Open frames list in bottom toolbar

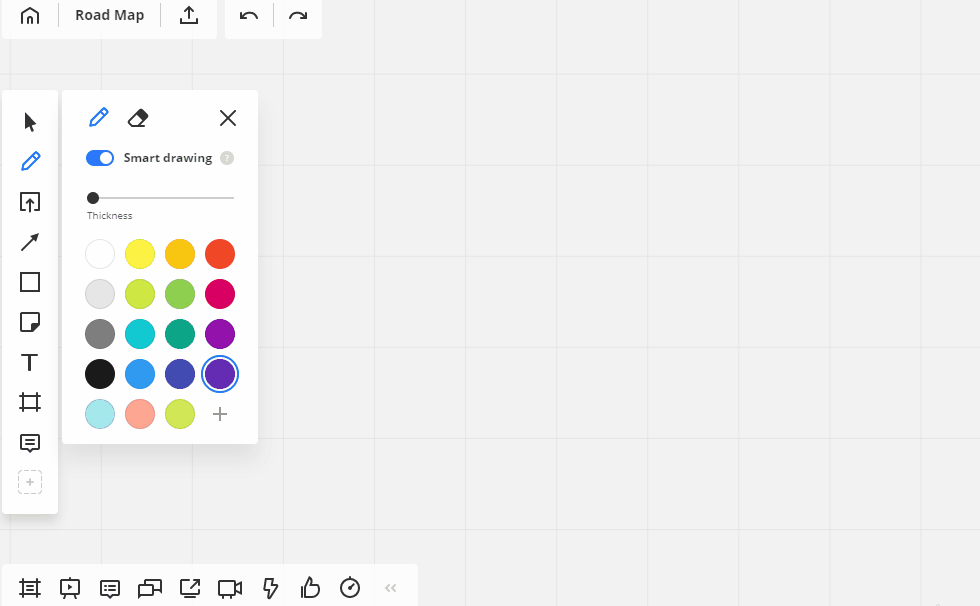coord(29,588)
